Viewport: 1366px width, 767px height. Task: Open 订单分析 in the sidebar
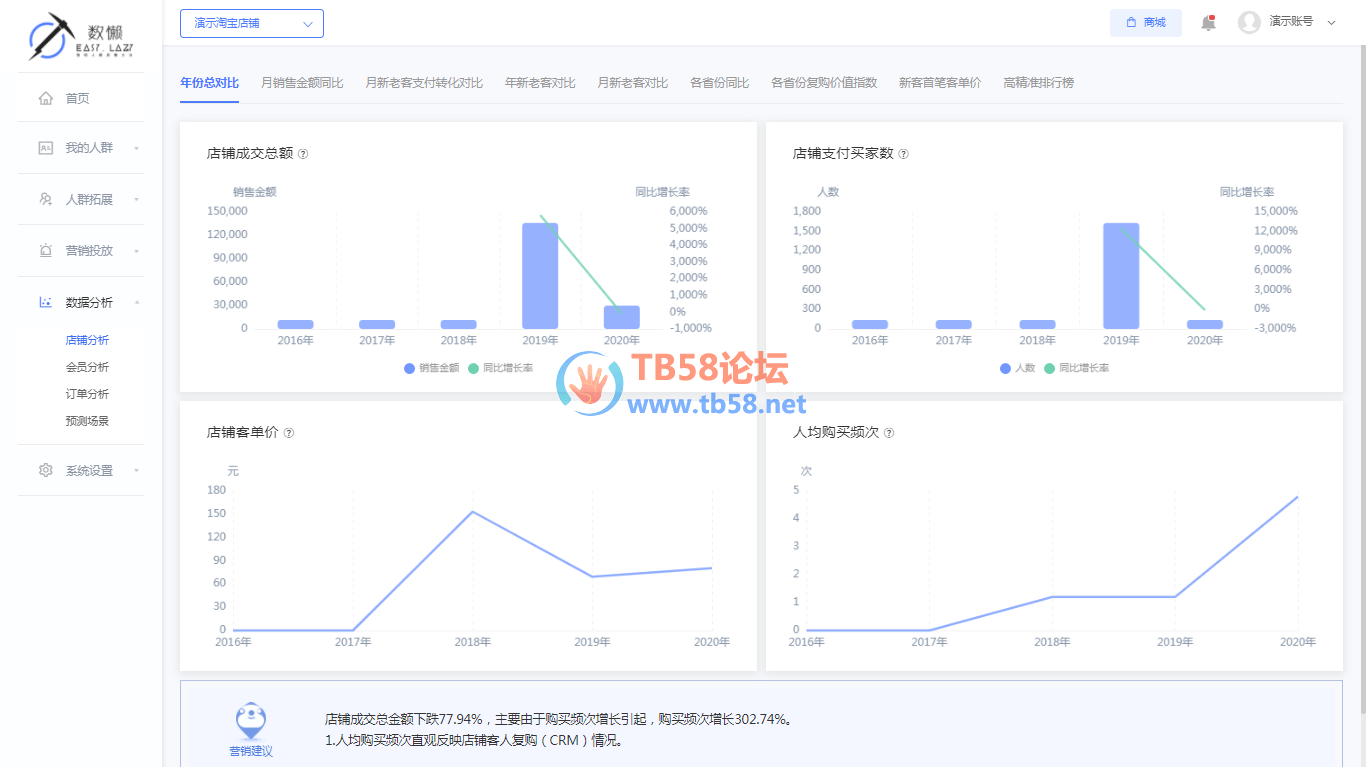pos(87,394)
